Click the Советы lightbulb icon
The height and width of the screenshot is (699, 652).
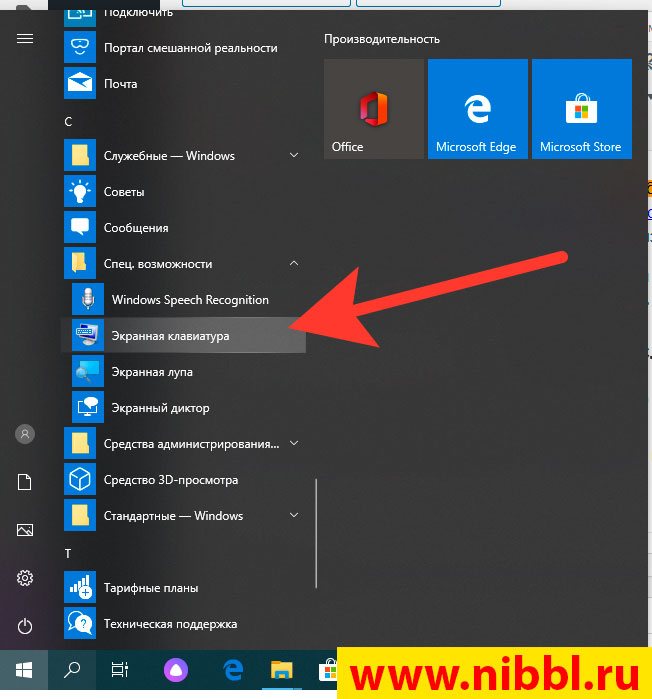(80, 191)
